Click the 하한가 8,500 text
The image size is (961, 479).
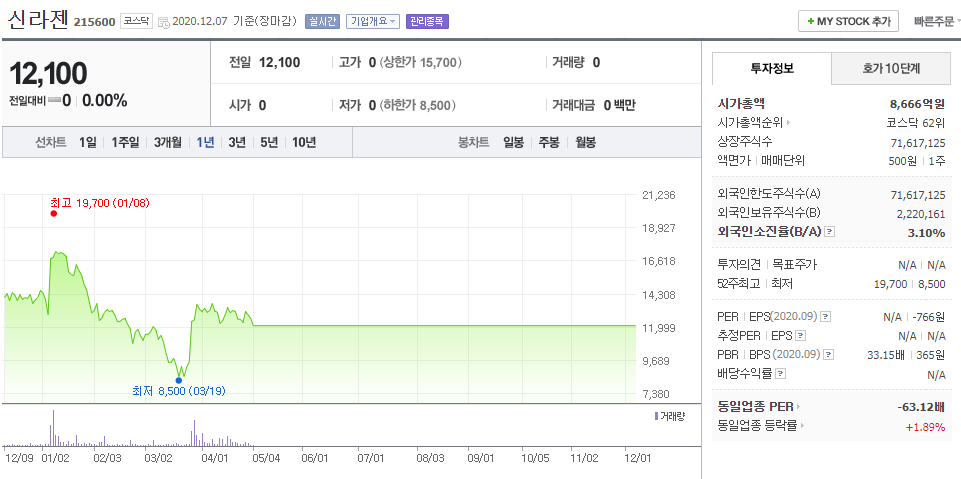418,105
